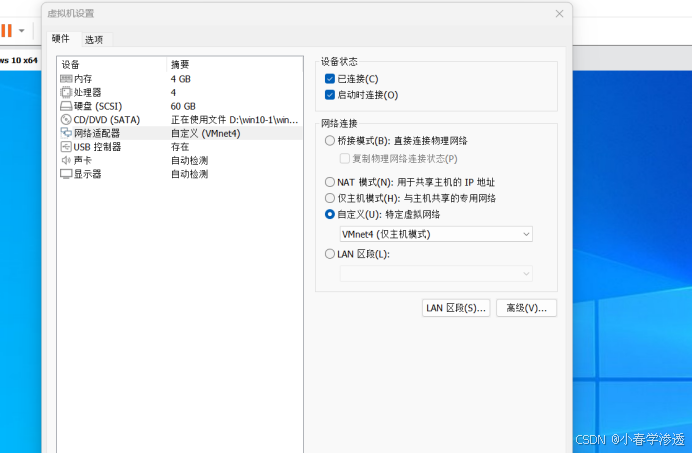Click the 内存 device row label
This screenshot has width=693, height=454.
click(x=83, y=79)
